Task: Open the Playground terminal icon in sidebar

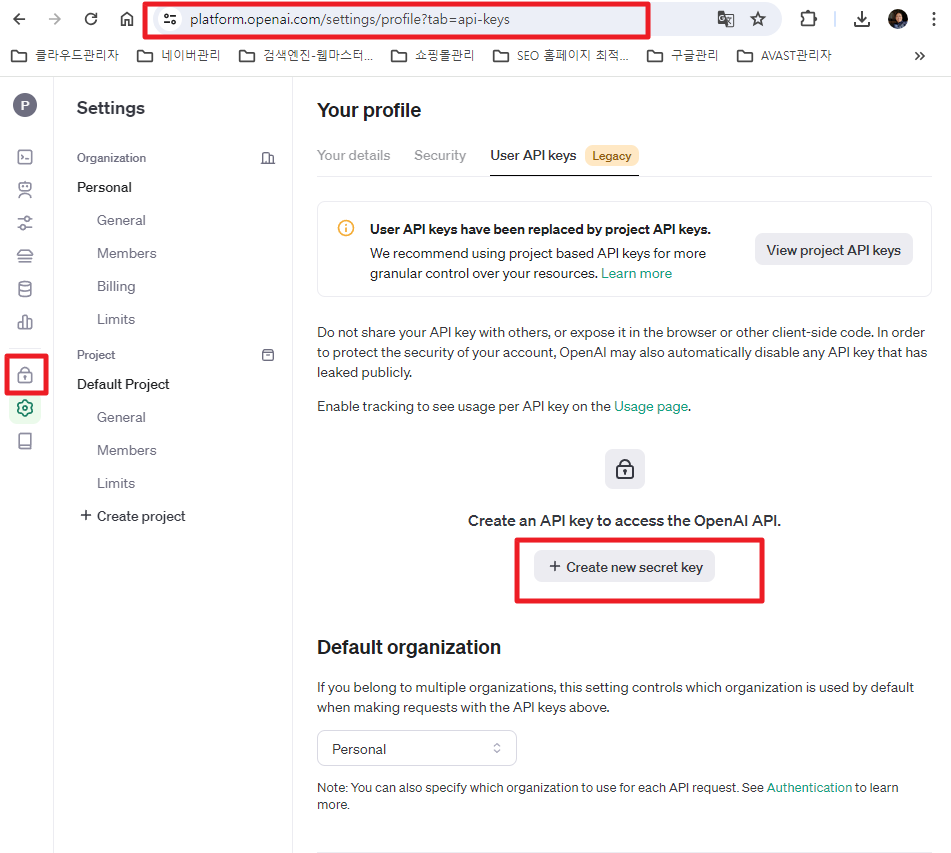Action: point(25,158)
